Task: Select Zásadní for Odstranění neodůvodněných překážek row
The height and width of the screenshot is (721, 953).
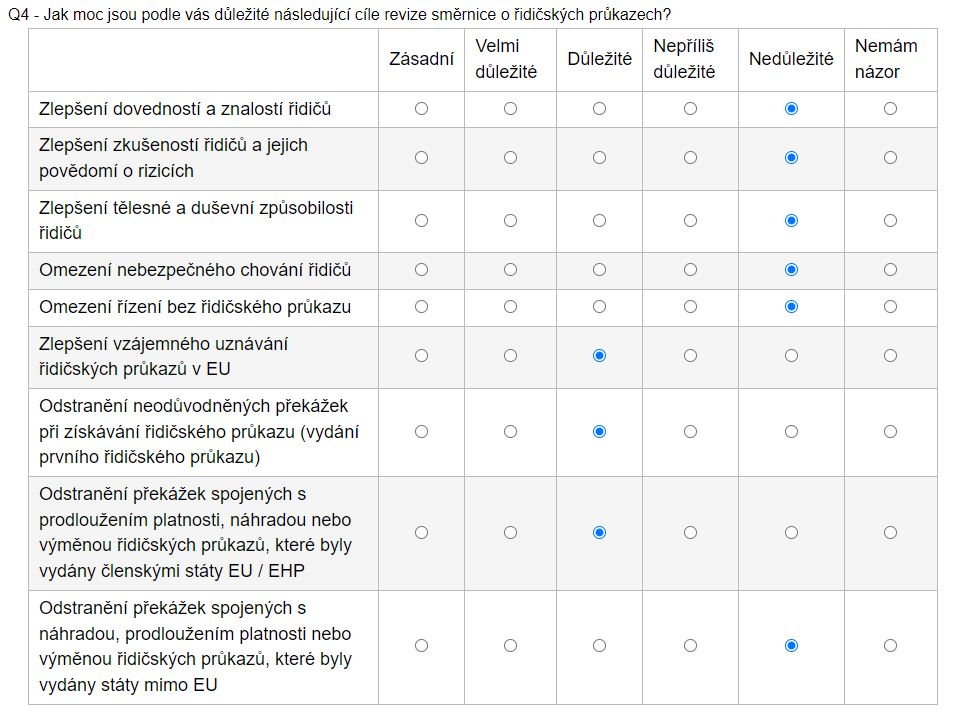Action: (x=421, y=431)
